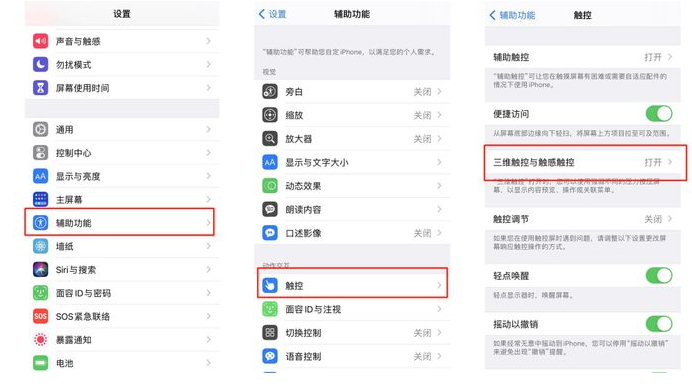Return using the 辅助功能 back button
Viewport: 692px width, 392px height.
[512, 15]
